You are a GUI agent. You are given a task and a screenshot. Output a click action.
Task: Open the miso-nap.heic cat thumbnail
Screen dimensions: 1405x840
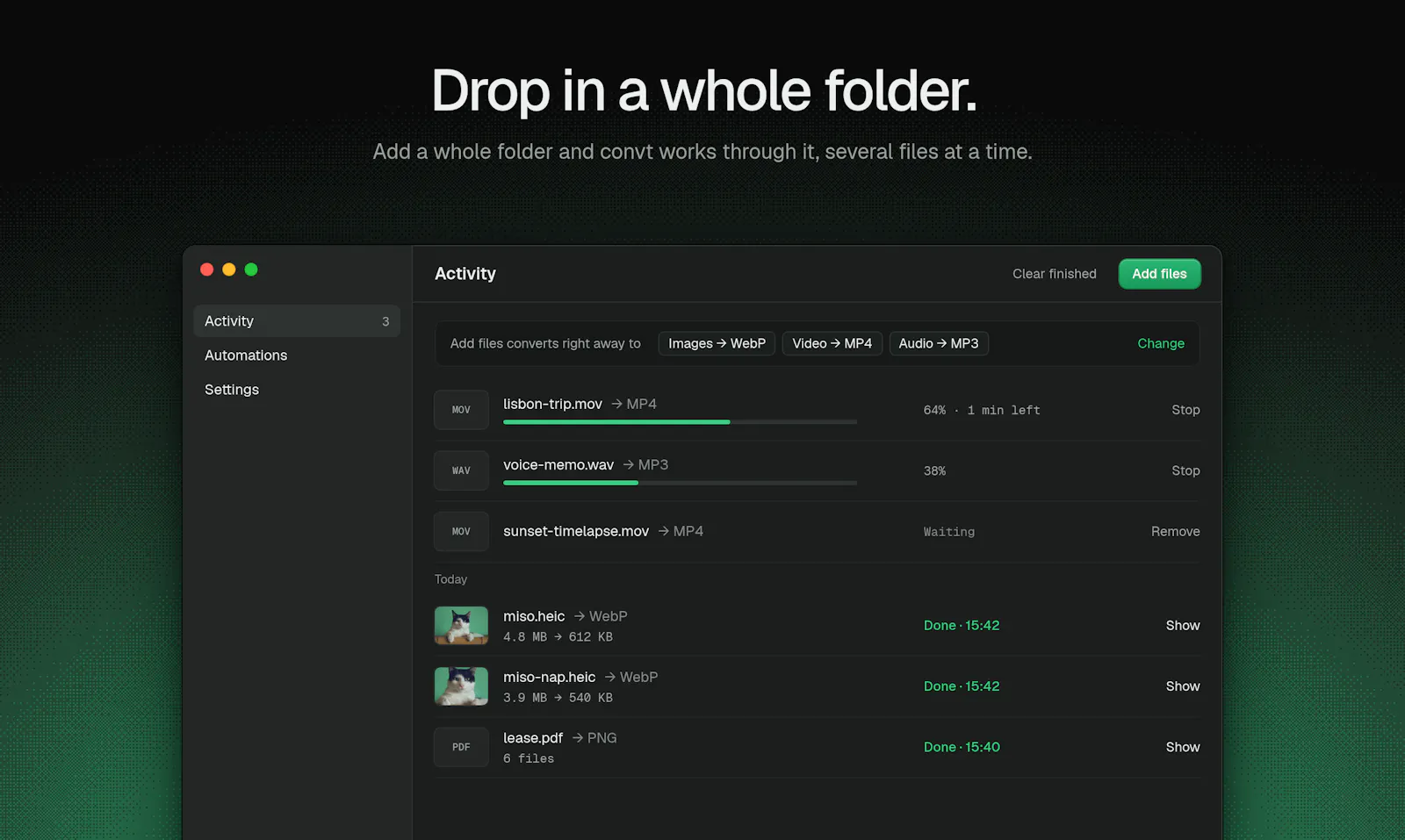[x=461, y=686]
